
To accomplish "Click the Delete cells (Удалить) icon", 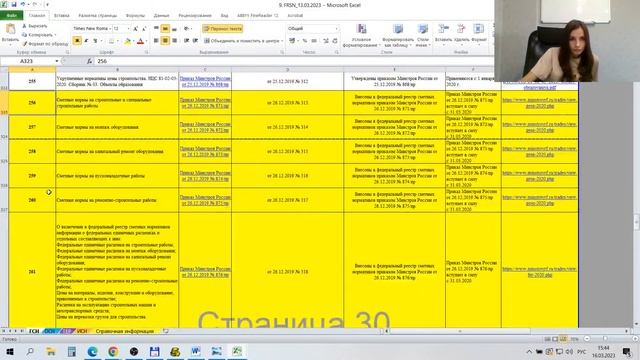I will tap(461, 29).
